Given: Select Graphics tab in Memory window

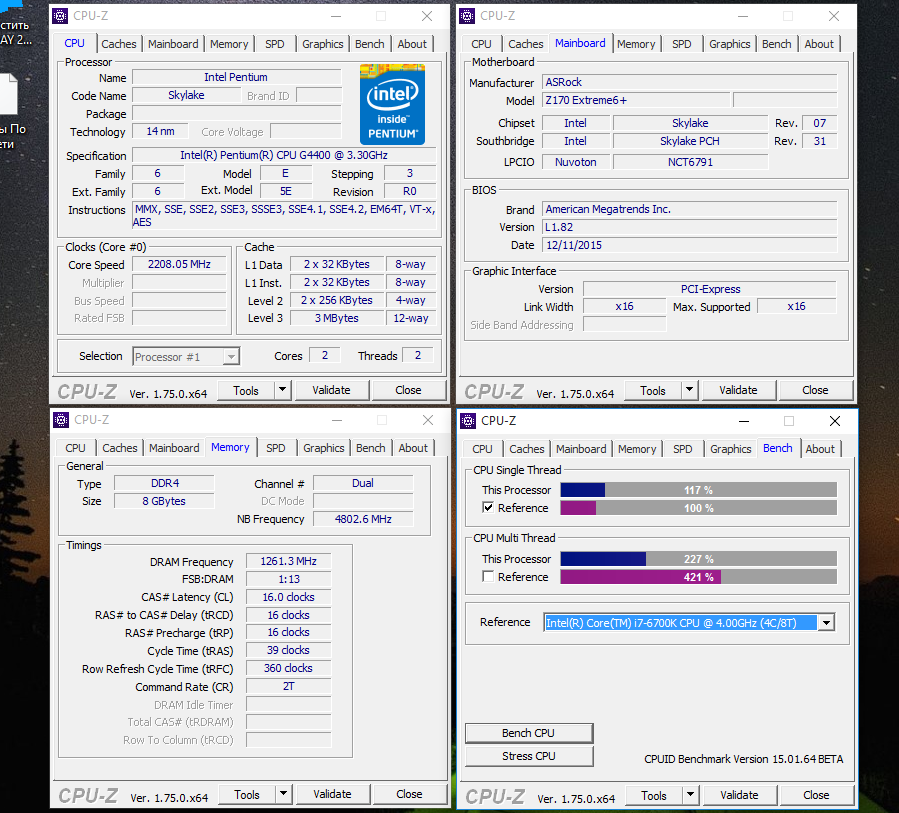Looking at the screenshot, I should coord(323,448).
